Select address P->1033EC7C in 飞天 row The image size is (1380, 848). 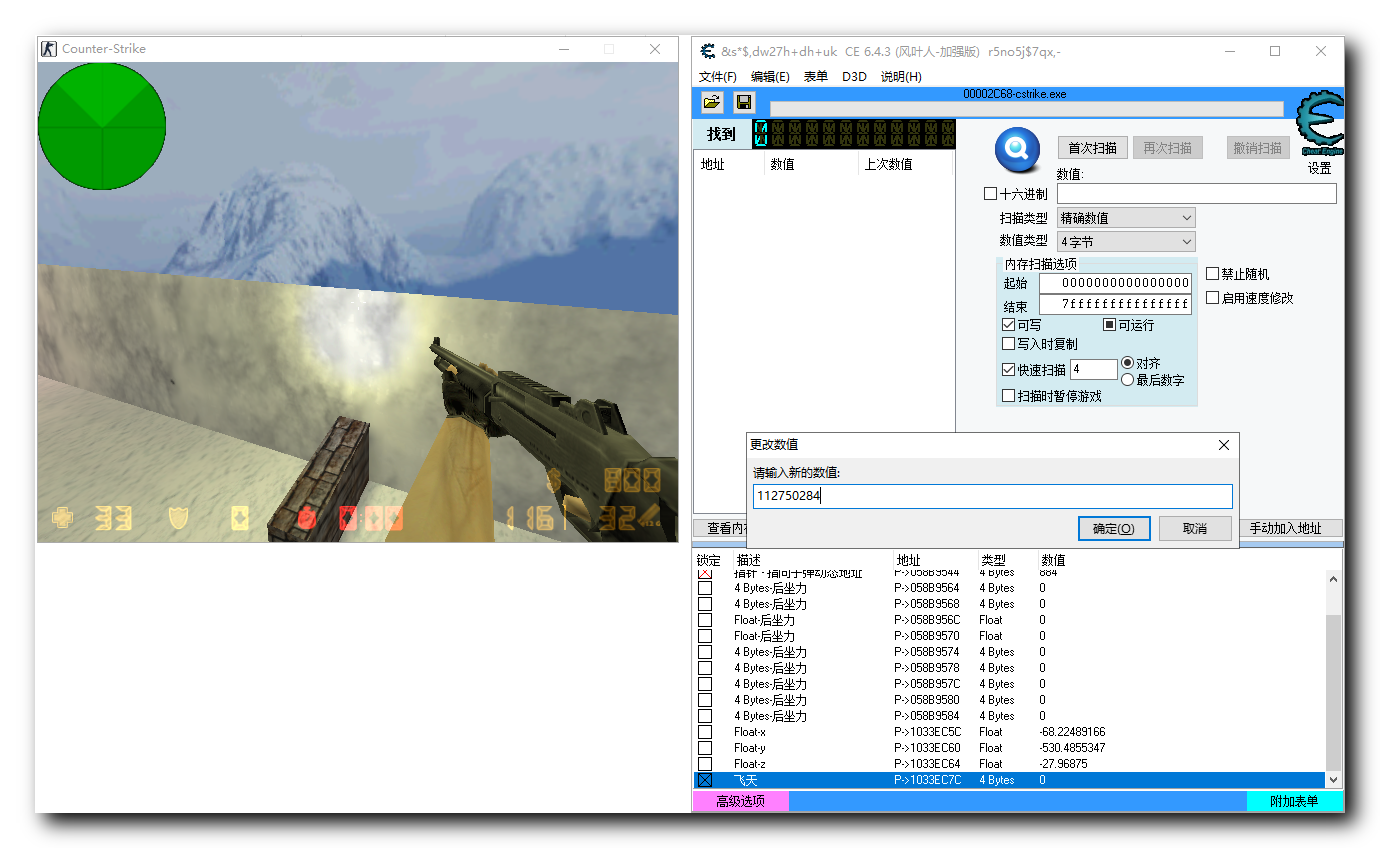[927, 780]
